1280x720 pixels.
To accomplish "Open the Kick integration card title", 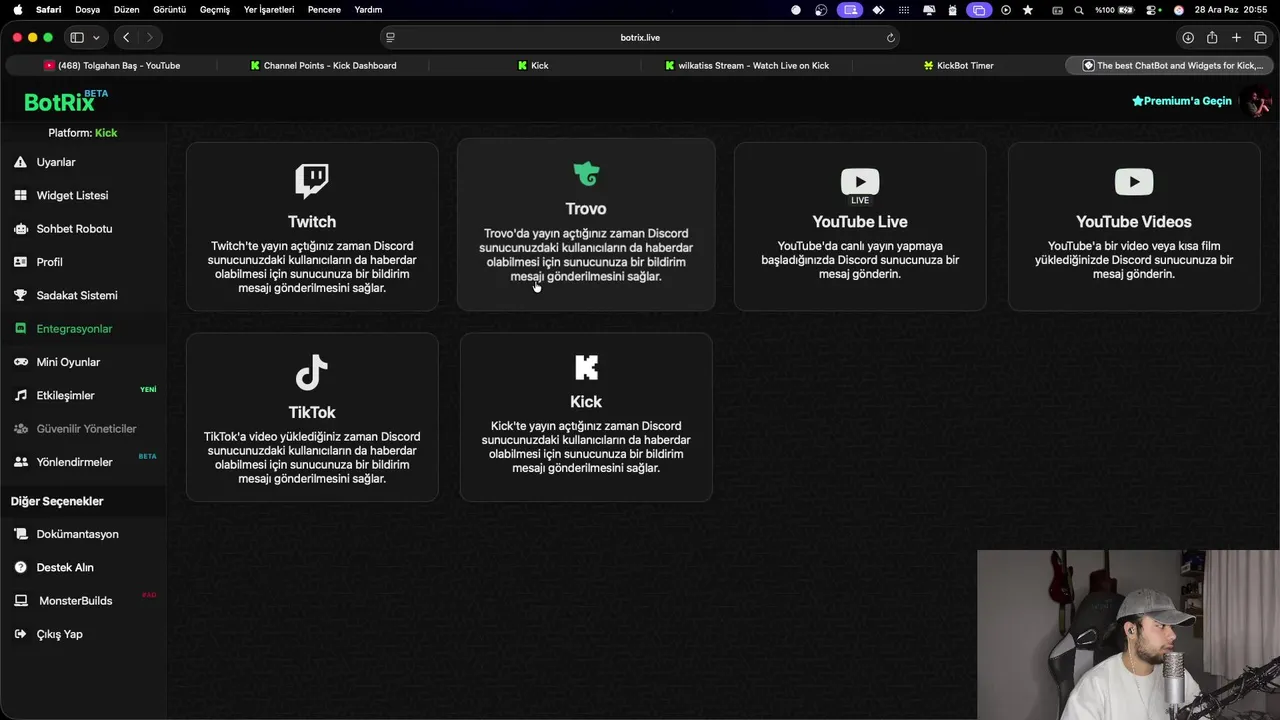I will [586, 402].
